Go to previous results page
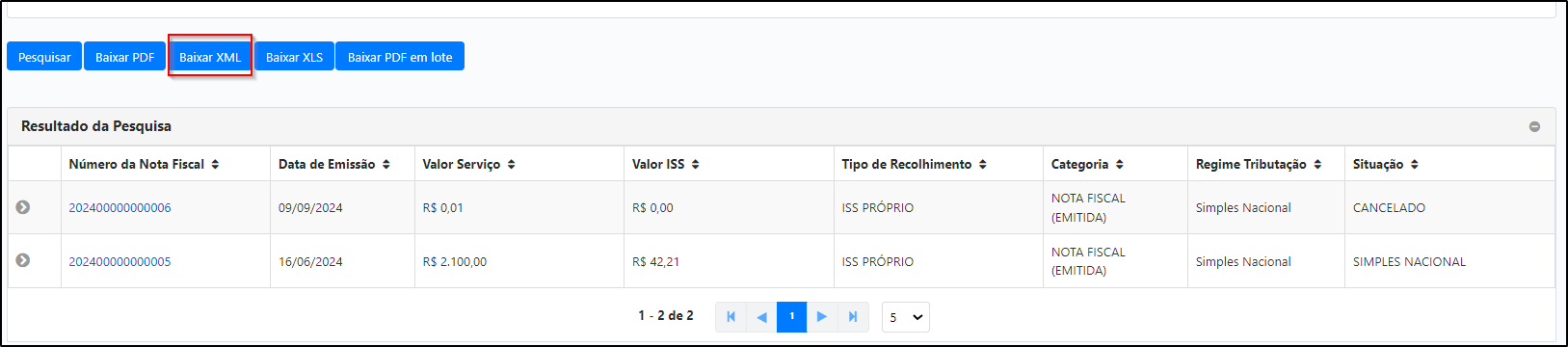Screen dimensions: 1568x347 click(x=761, y=316)
